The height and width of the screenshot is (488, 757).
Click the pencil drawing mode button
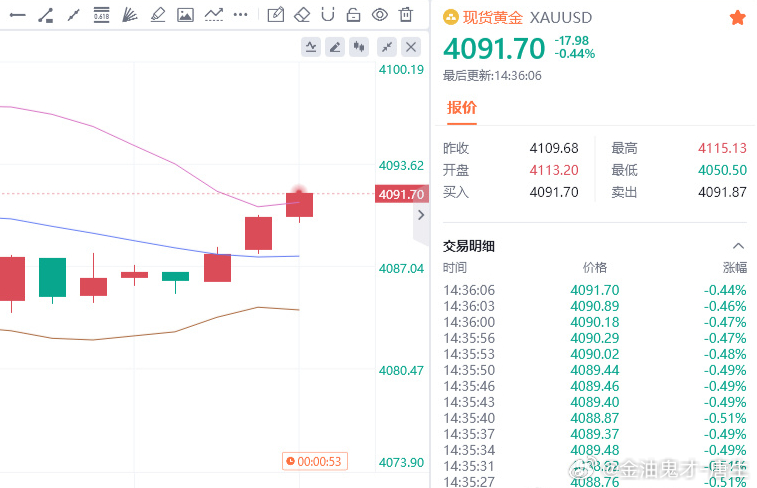[335, 47]
